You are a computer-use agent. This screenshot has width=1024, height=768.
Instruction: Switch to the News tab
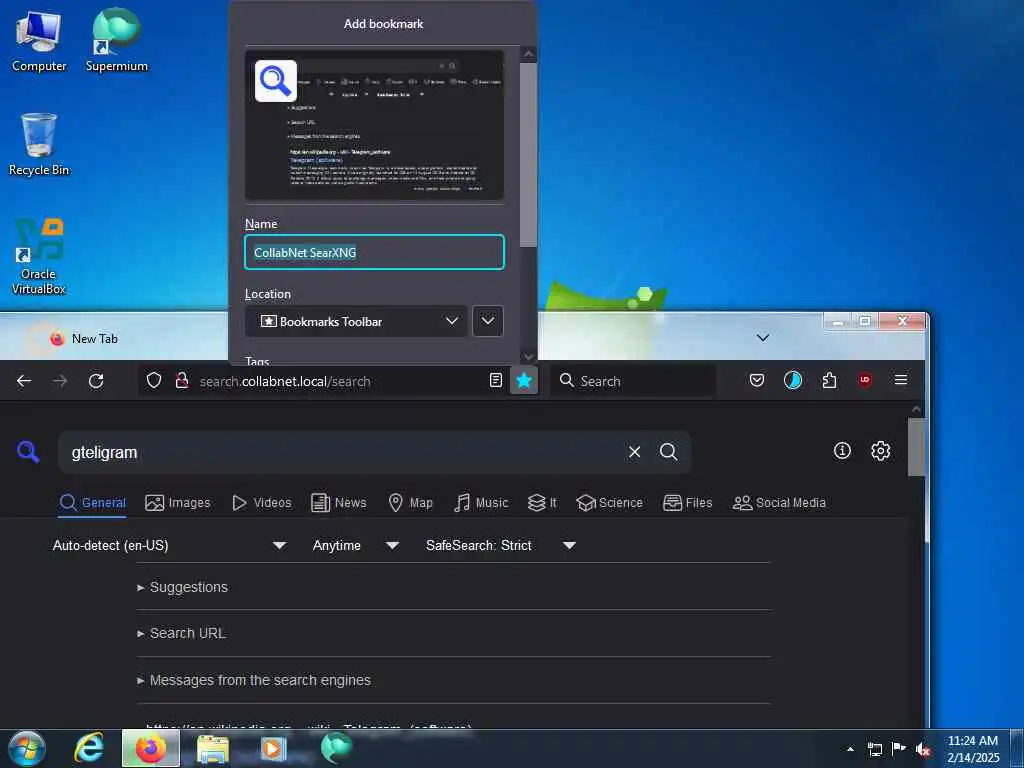point(338,503)
